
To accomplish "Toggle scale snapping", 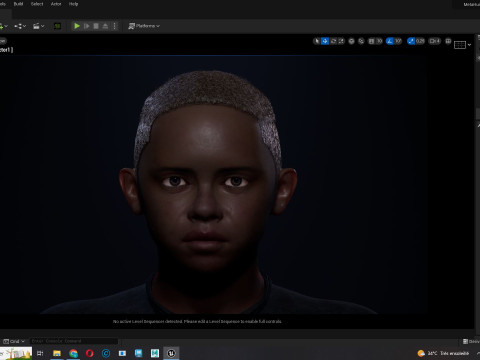I will (411, 41).
